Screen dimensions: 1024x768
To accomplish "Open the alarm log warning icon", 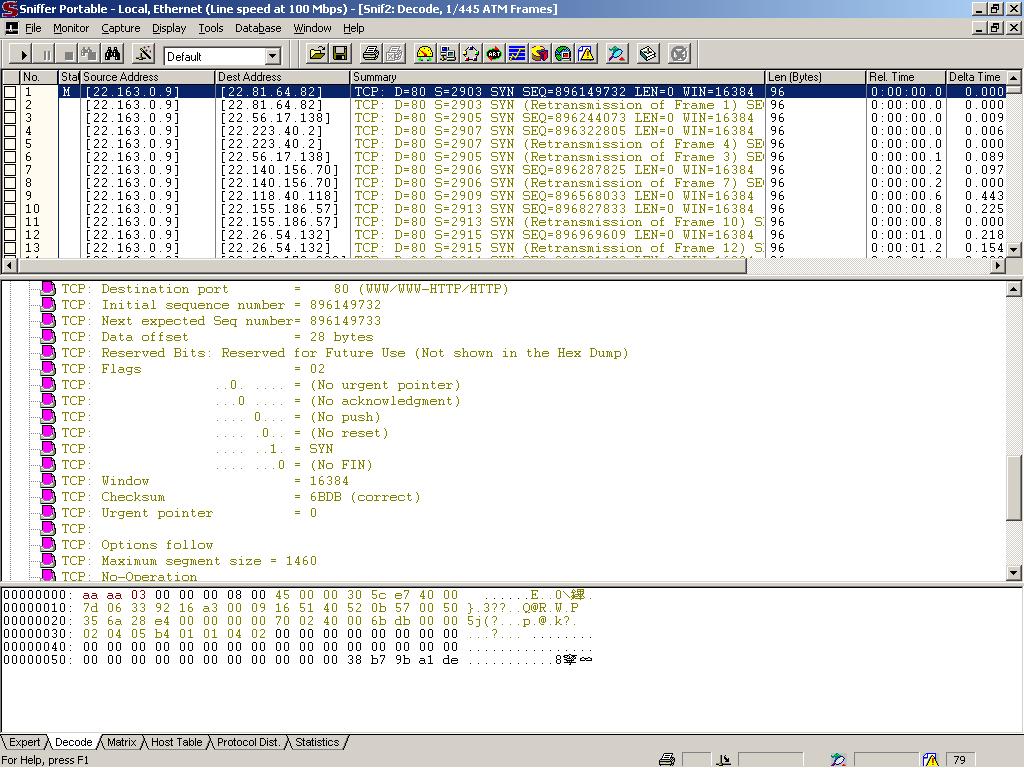I will pyautogui.click(x=587, y=54).
